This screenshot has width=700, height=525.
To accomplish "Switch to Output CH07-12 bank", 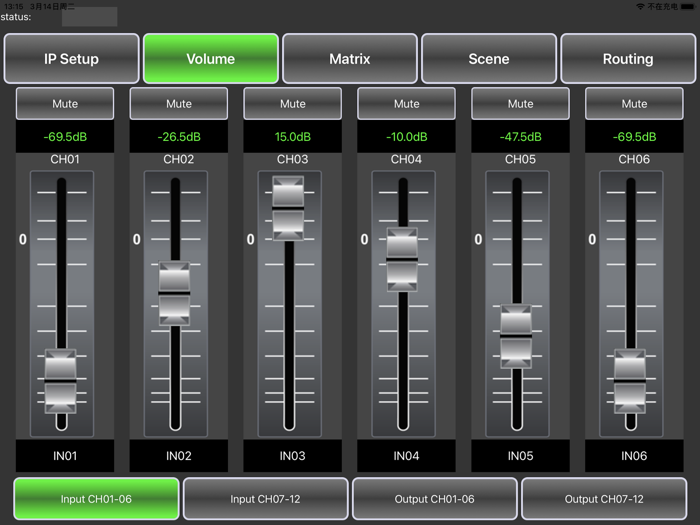I will [604, 499].
